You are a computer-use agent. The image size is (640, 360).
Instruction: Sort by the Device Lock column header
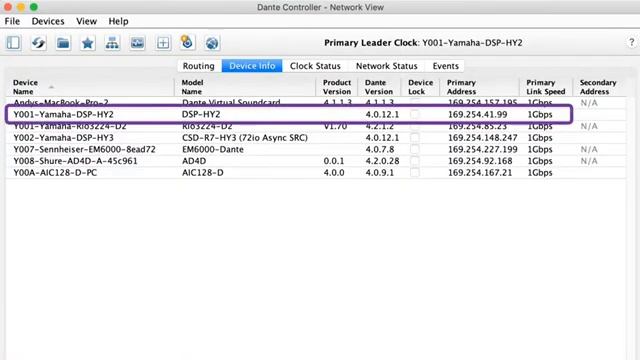pyautogui.click(x=420, y=87)
